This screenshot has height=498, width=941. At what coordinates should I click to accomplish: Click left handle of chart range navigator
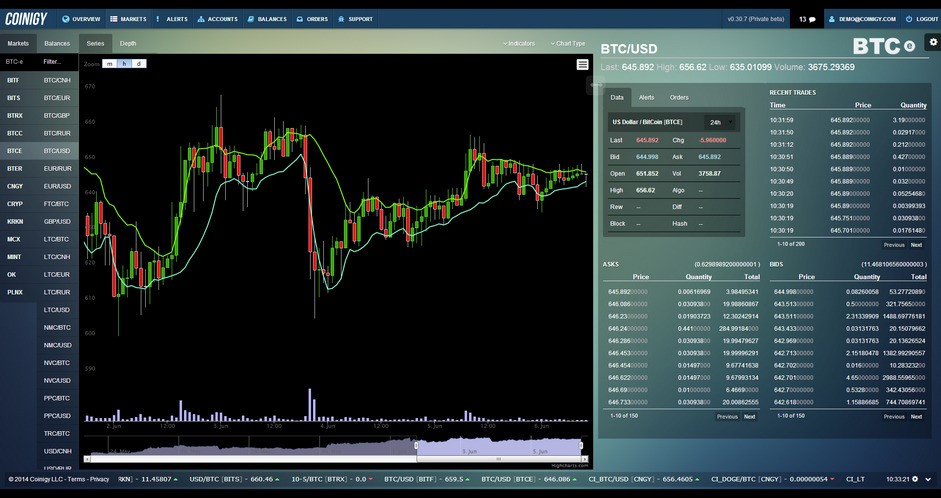[x=416, y=445]
